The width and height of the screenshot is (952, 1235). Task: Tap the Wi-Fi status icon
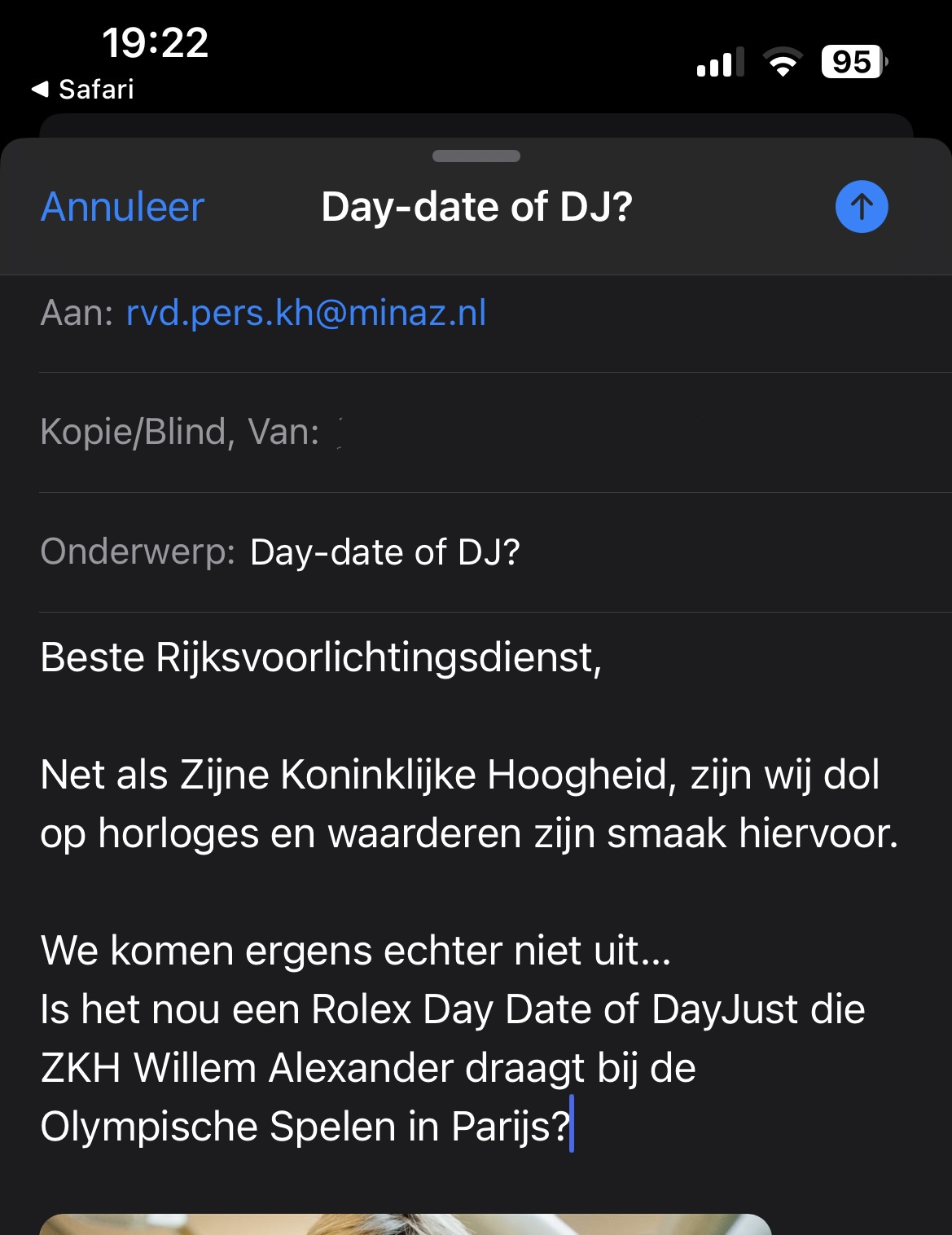click(783, 62)
